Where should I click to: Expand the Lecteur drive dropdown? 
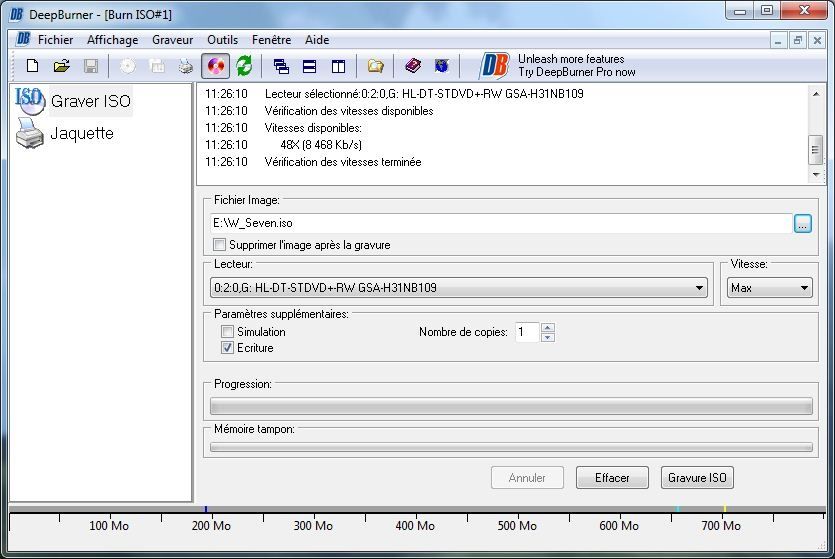pyautogui.click(x=699, y=288)
